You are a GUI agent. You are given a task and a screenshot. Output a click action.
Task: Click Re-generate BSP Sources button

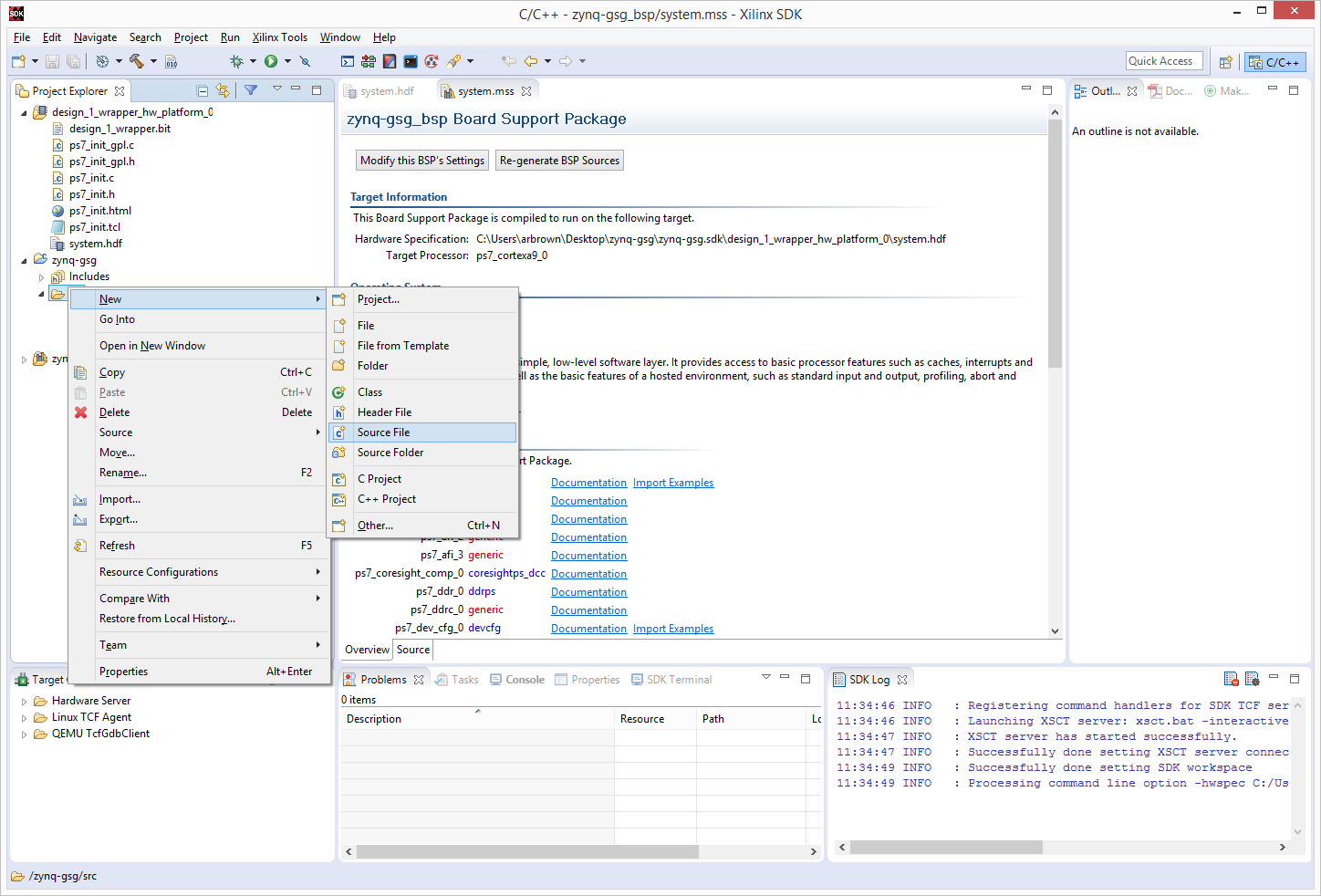pyautogui.click(x=559, y=161)
